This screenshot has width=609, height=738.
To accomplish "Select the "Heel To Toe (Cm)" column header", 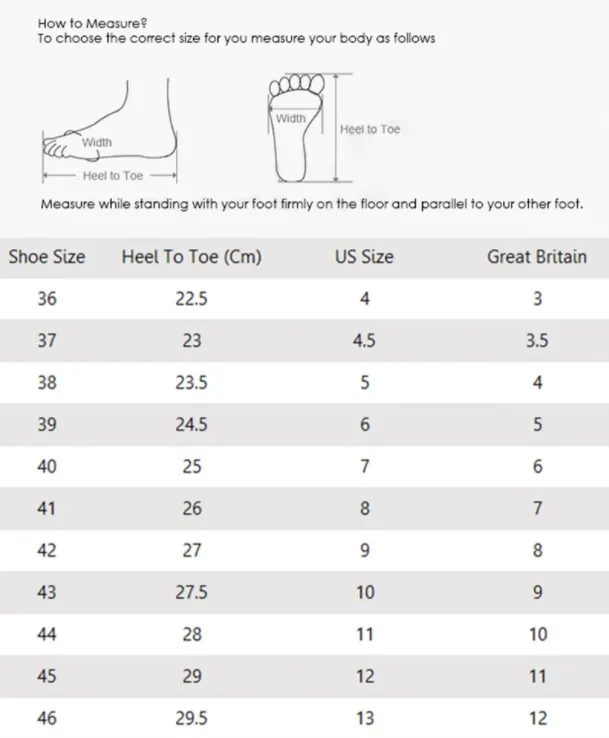I will (x=191, y=257).
